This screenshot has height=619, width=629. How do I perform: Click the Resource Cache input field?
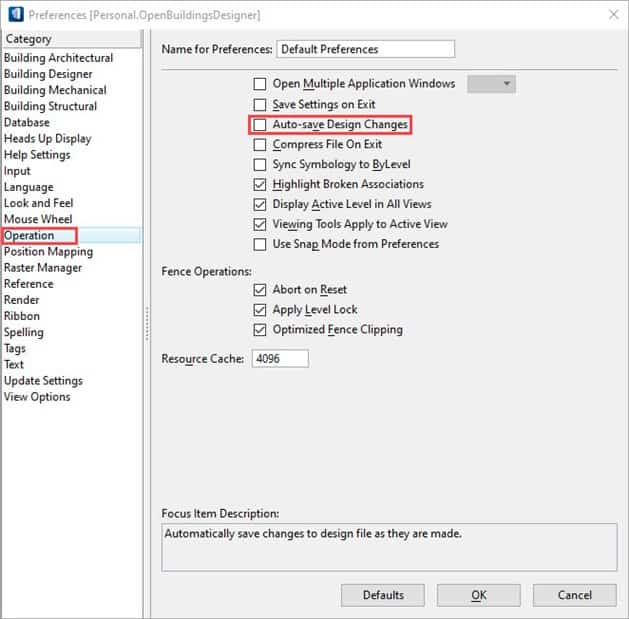pyautogui.click(x=280, y=358)
